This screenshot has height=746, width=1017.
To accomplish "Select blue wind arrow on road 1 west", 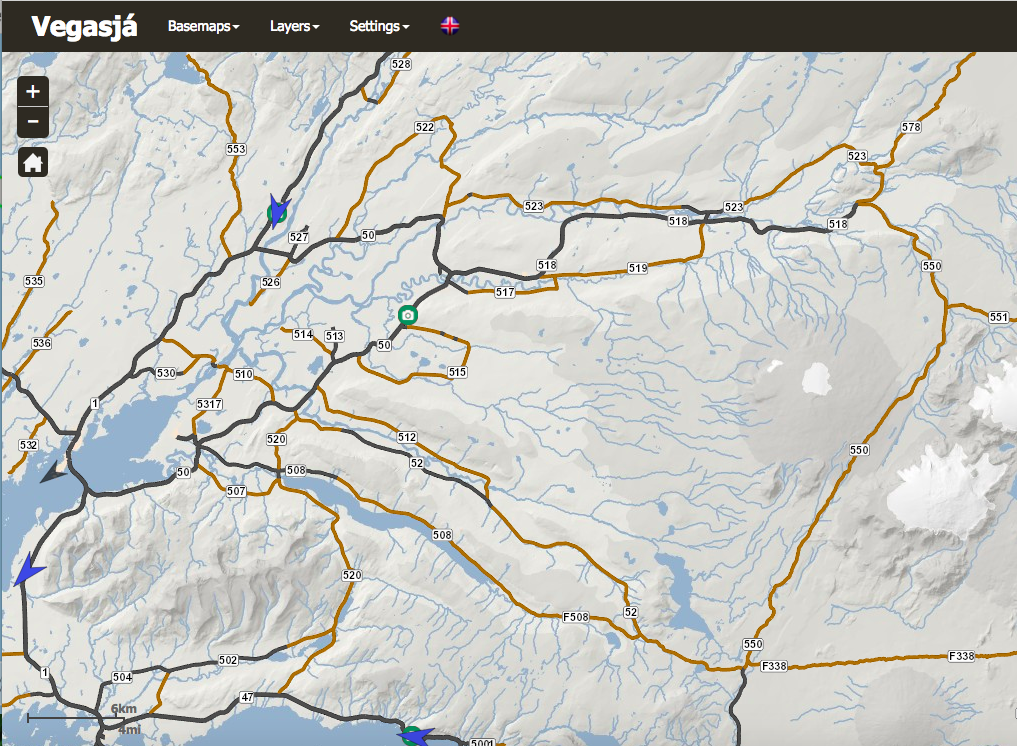I will 29,571.
